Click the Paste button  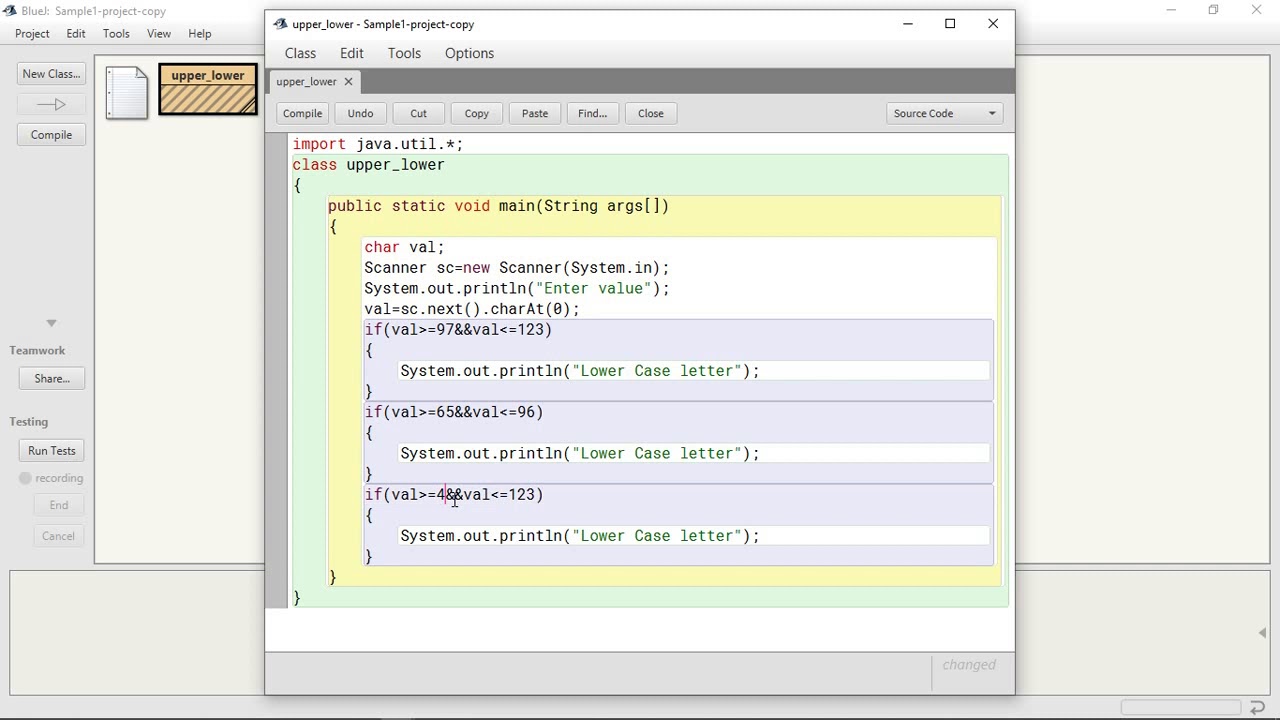click(534, 113)
